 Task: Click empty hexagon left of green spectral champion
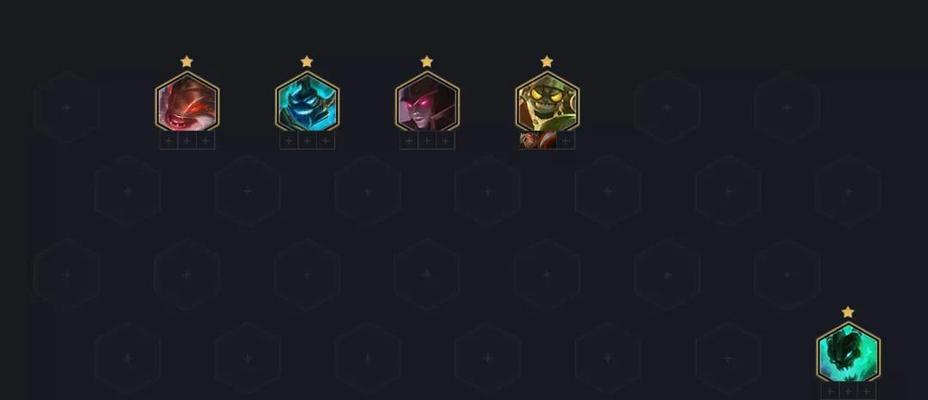(x=728, y=358)
